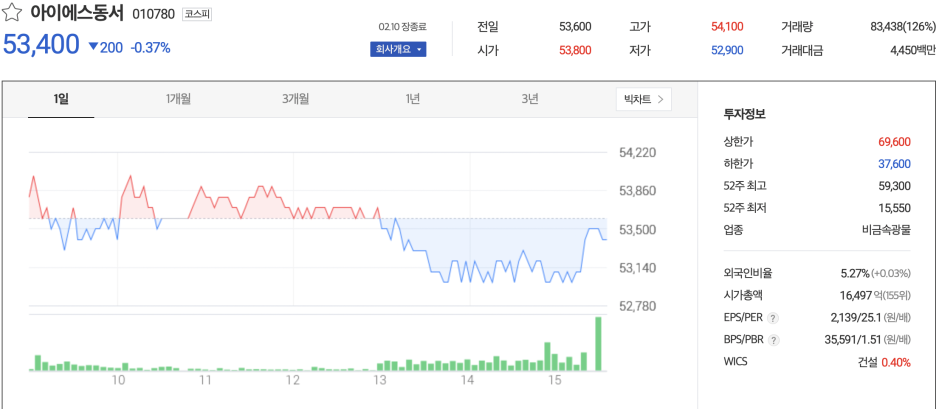Image resolution: width=936 pixels, height=409 pixels.
Task: Click the 코스피 market badge
Action: pos(196,14)
